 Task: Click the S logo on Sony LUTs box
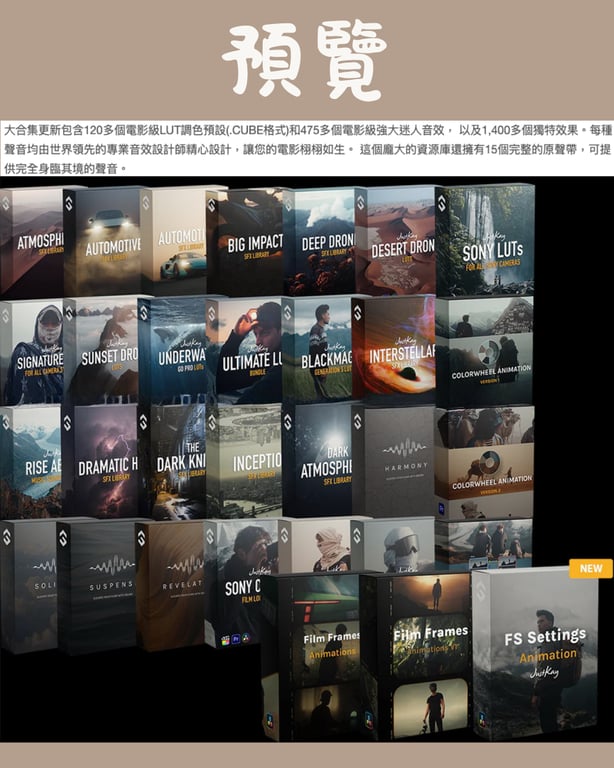[x=441, y=204]
